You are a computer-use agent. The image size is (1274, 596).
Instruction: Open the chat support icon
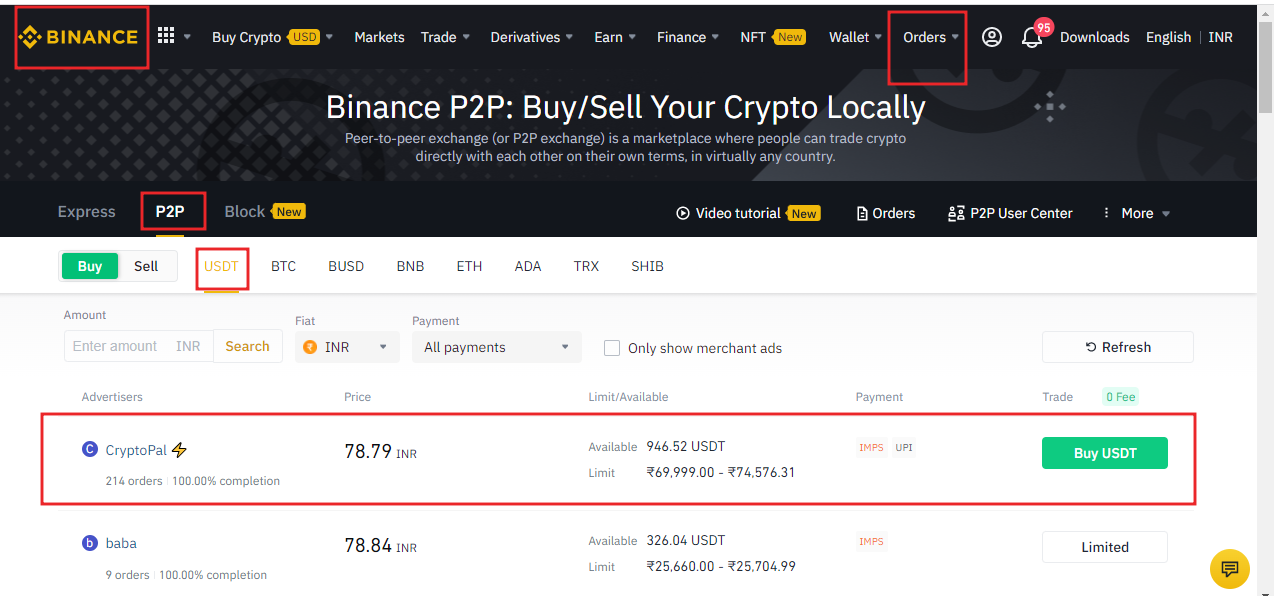(x=1229, y=569)
